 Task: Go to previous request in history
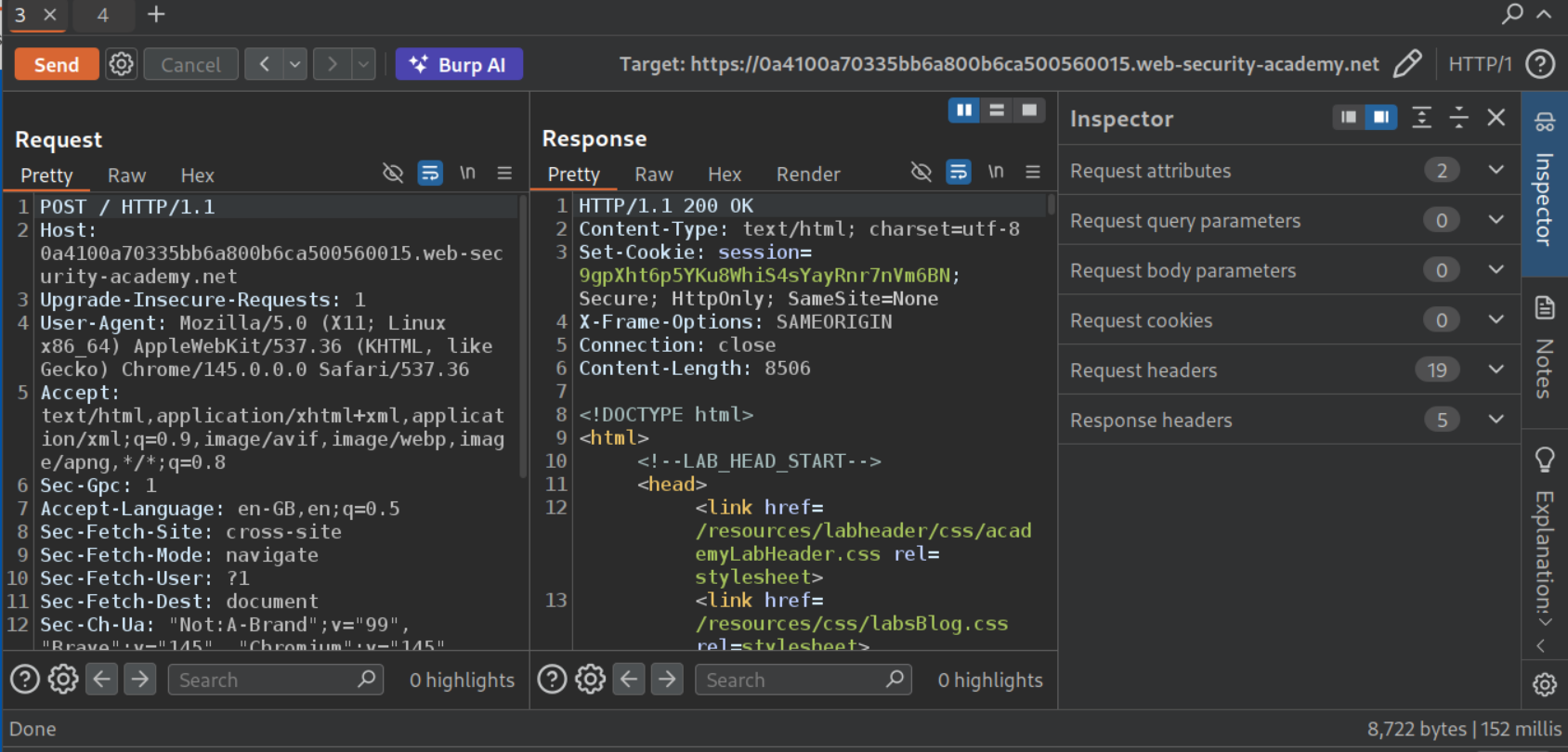pyautogui.click(x=265, y=64)
